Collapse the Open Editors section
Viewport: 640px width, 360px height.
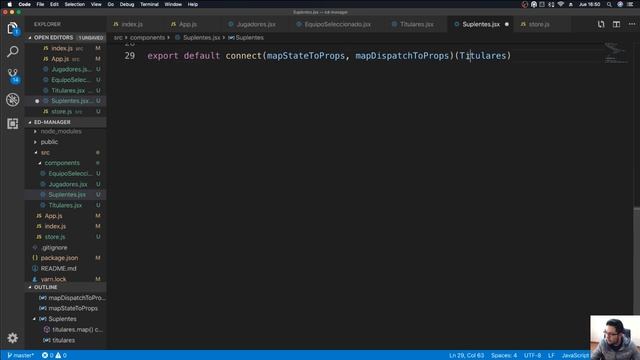30,38
